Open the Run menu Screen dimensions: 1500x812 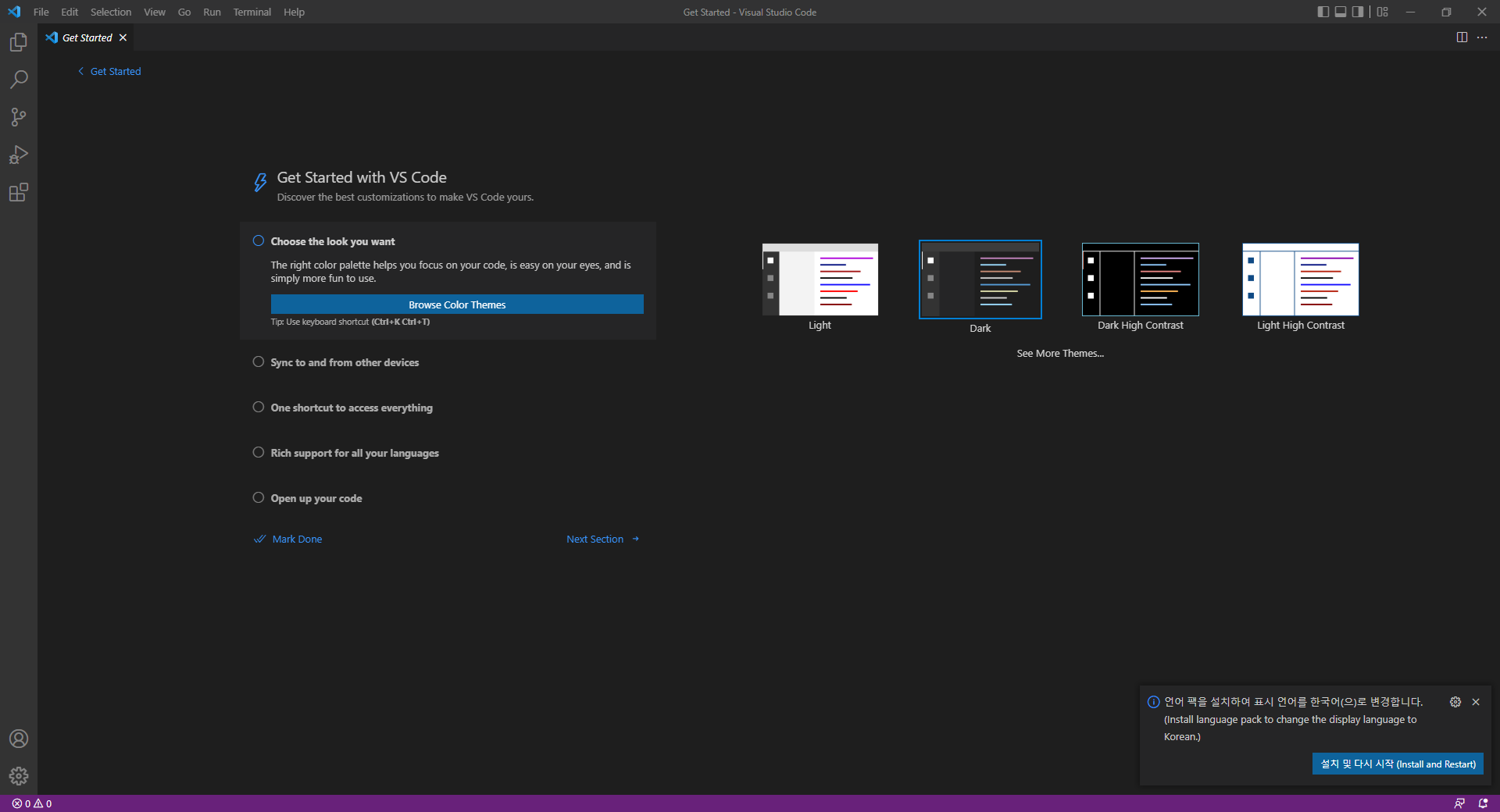click(x=212, y=12)
